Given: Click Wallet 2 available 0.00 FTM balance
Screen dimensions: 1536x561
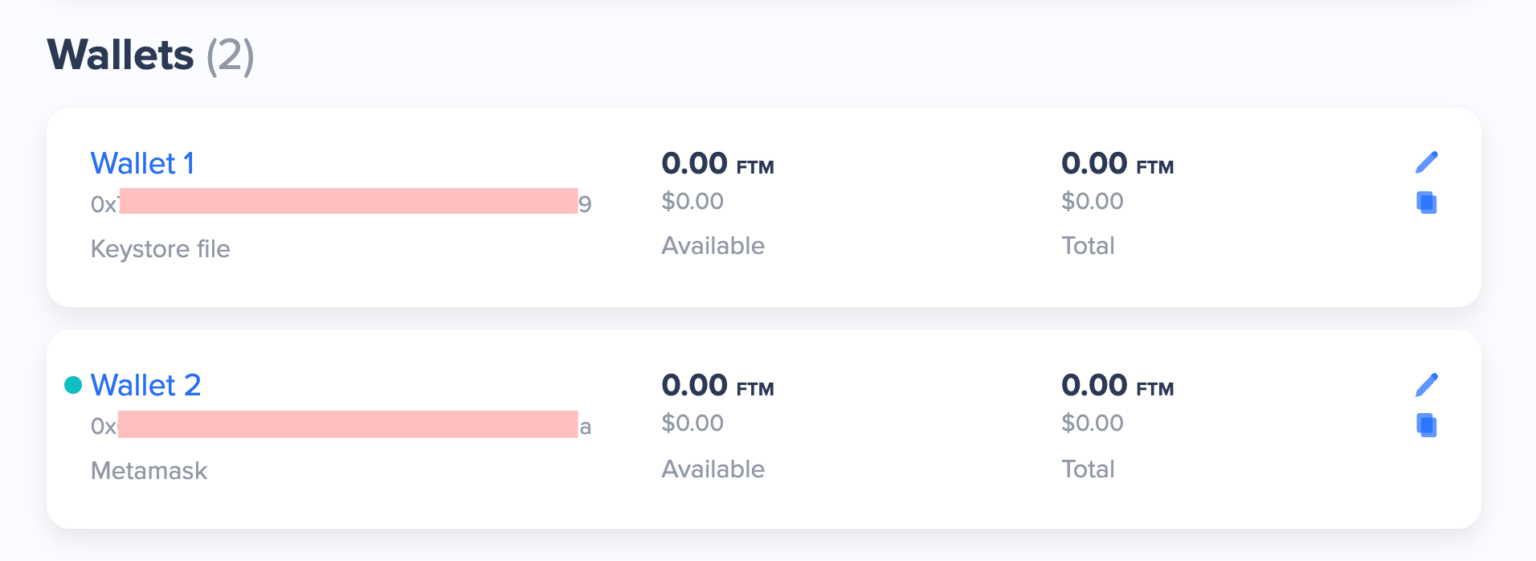Looking at the screenshot, I should pos(717,385).
